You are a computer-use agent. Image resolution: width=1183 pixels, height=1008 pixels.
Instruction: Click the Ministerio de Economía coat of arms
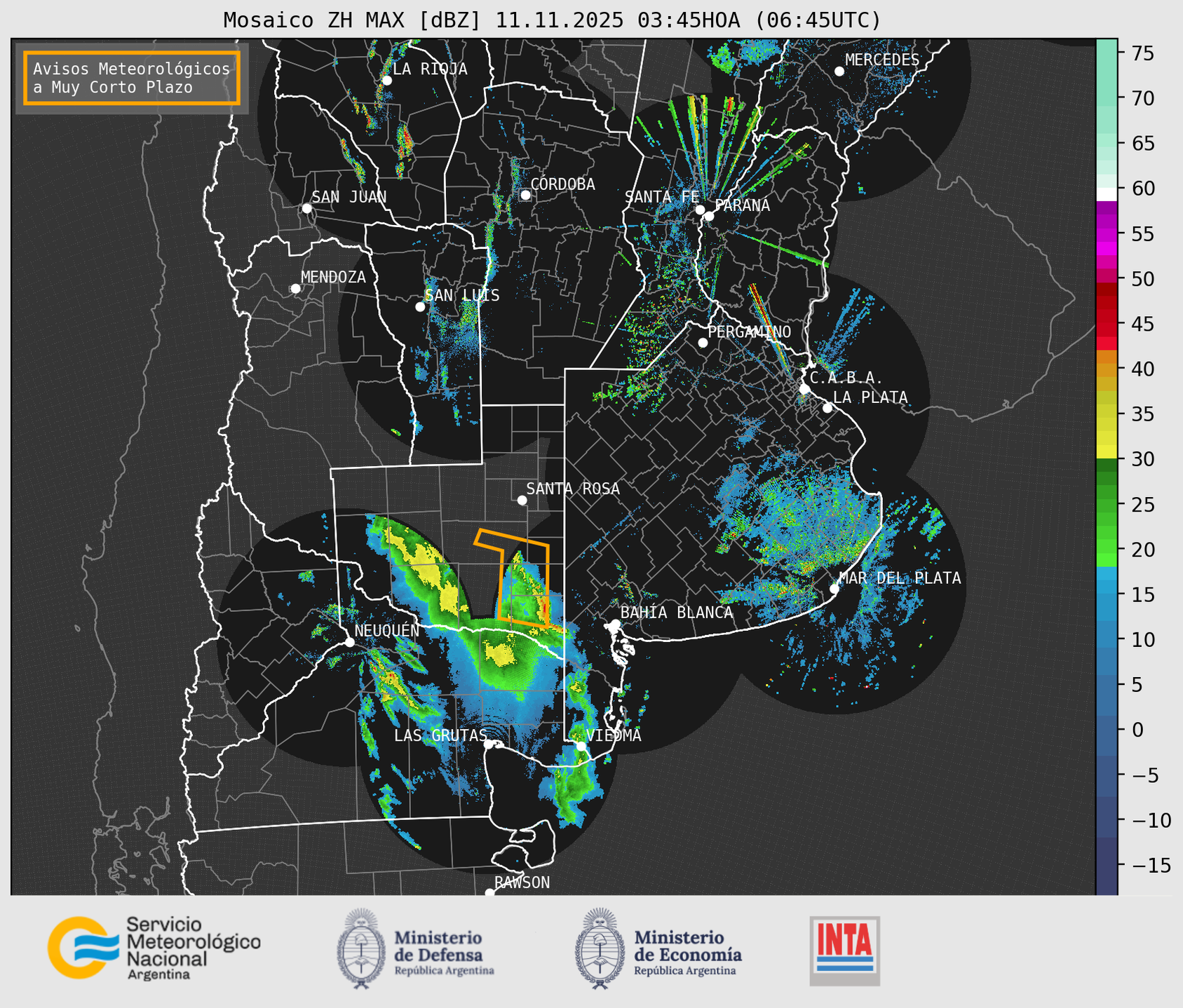point(600,949)
